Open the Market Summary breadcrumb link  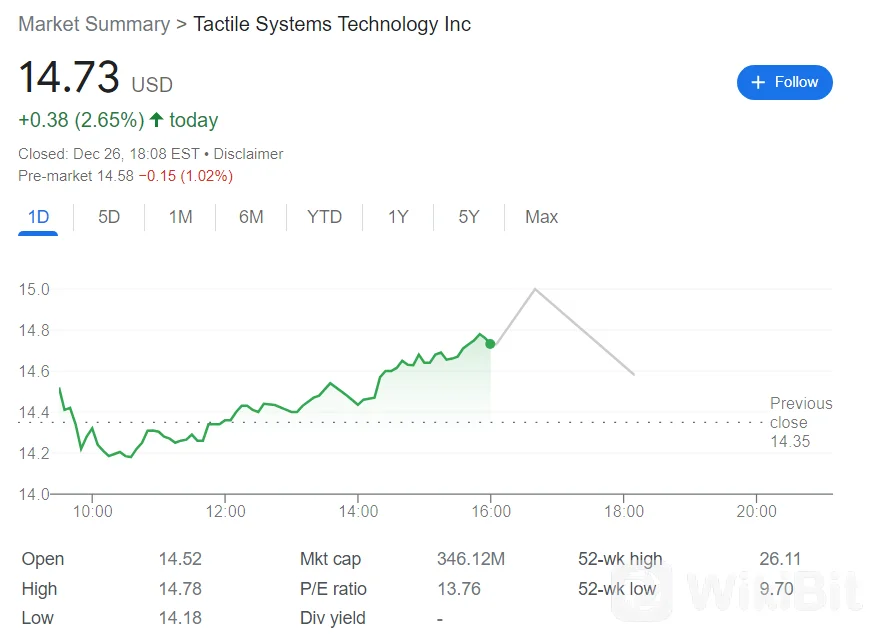tap(94, 24)
